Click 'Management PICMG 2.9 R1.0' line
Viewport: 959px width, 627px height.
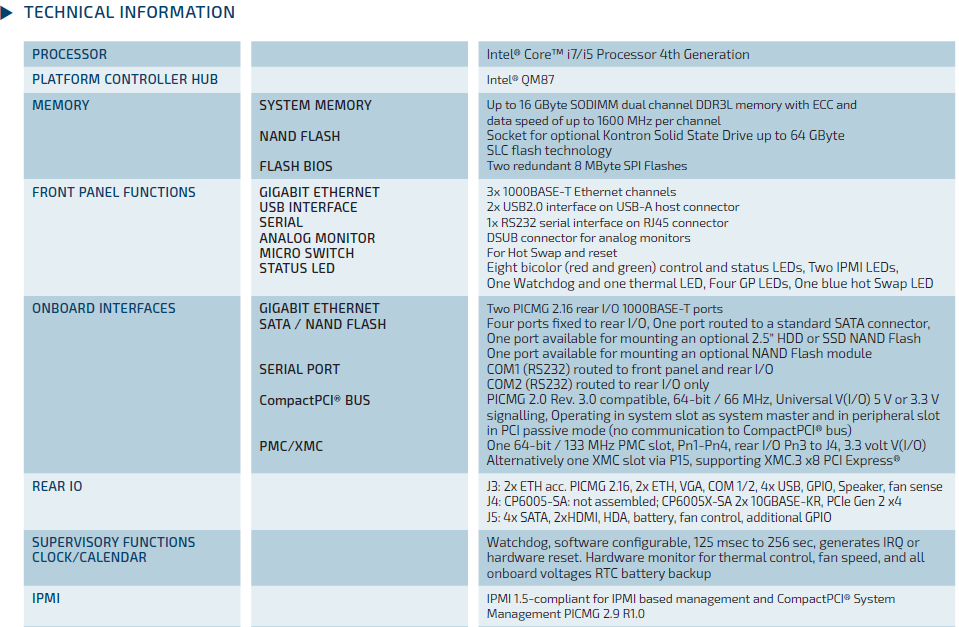point(565,614)
